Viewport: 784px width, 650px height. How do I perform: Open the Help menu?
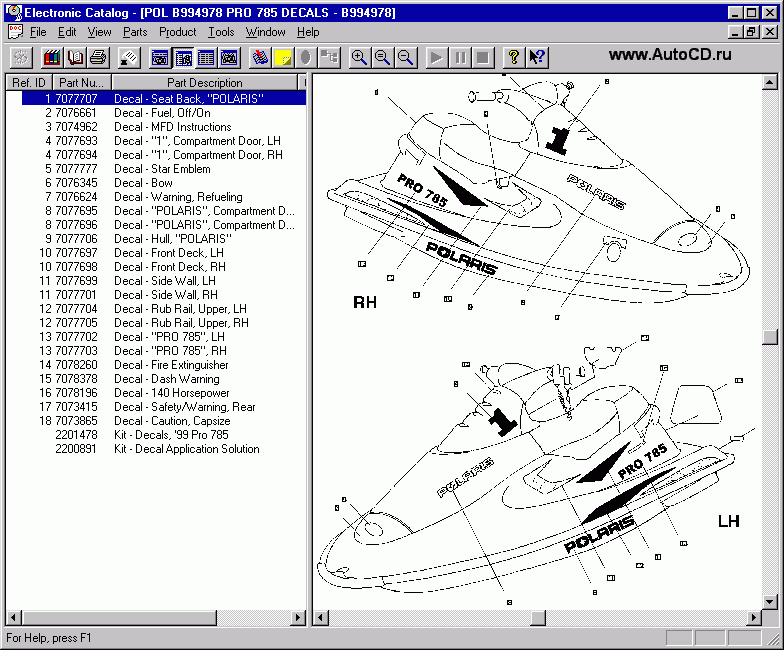[308, 32]
